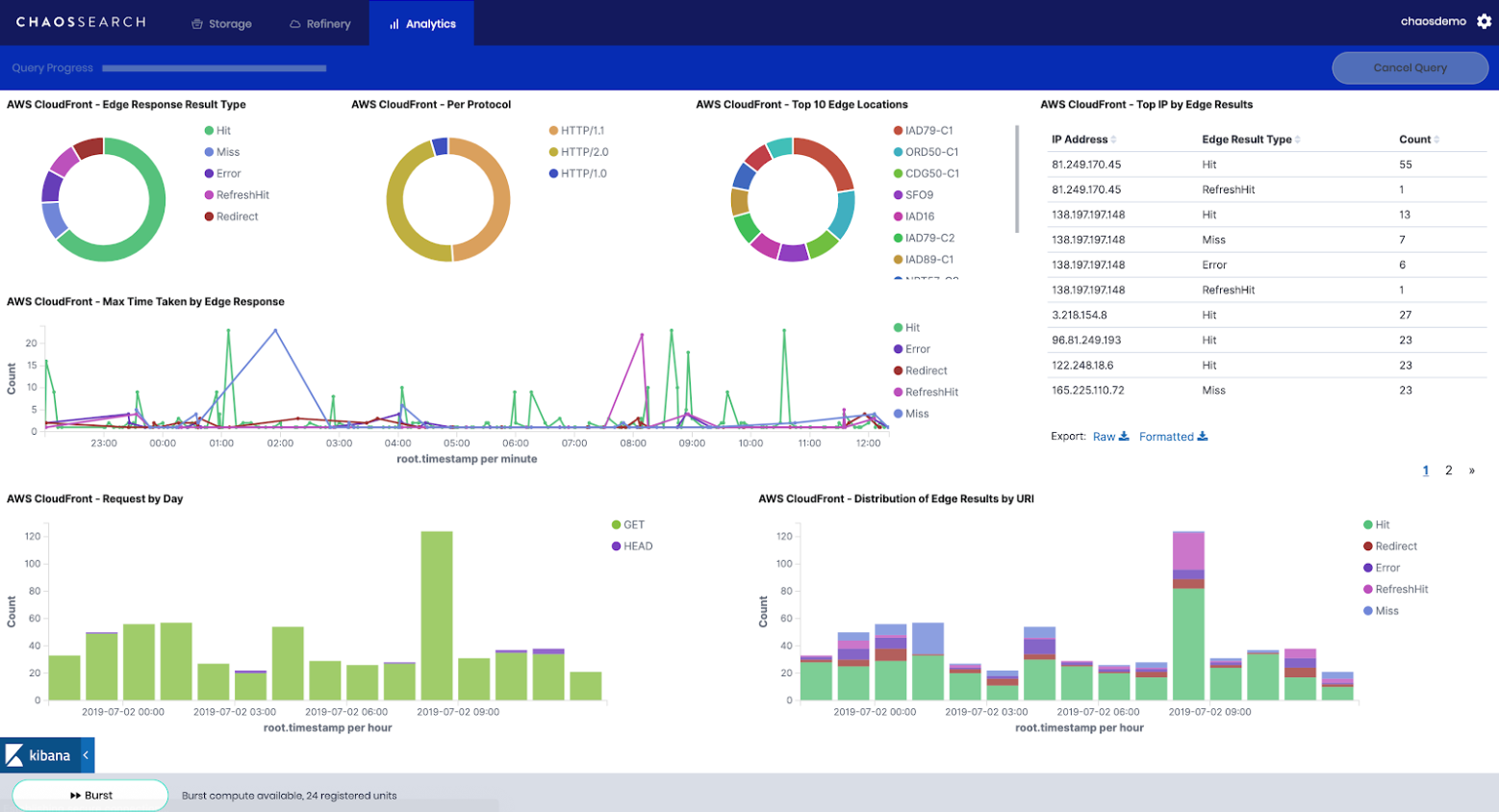This screenshot has height=812, width=1499.
Task: Toggle Miss in Edge Response Result Type legend
Action: 222,152
